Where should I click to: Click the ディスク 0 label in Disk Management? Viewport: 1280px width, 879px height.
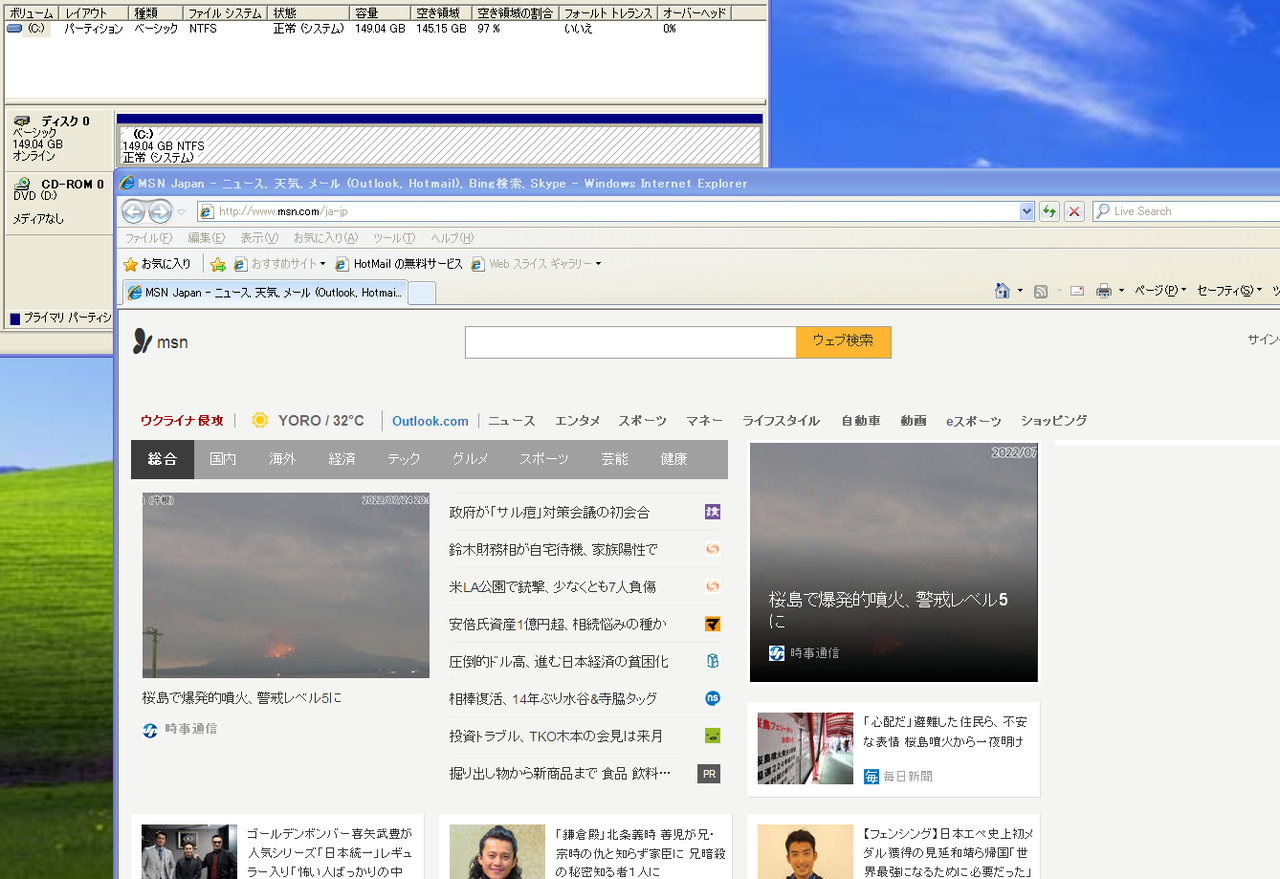[66, 121]
